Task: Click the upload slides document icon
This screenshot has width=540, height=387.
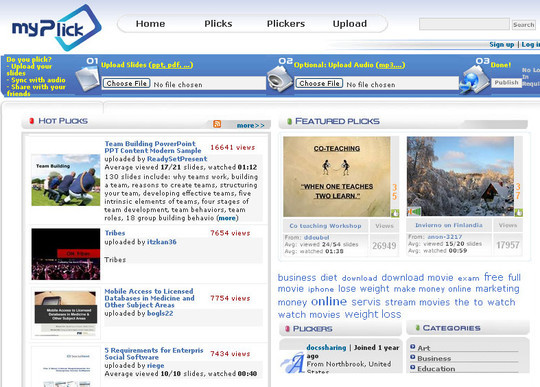Action: 87,78
